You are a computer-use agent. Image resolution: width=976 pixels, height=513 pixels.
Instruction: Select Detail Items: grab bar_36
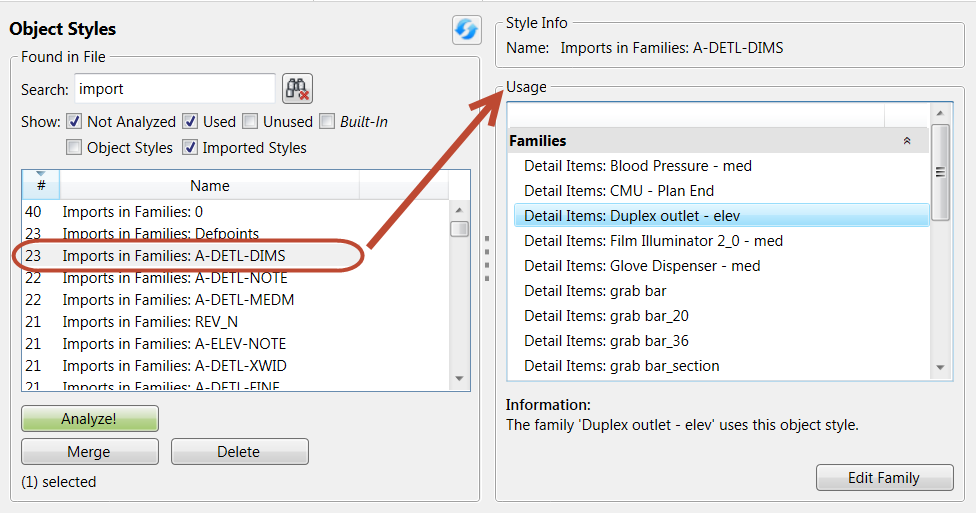tap(721, 341)
